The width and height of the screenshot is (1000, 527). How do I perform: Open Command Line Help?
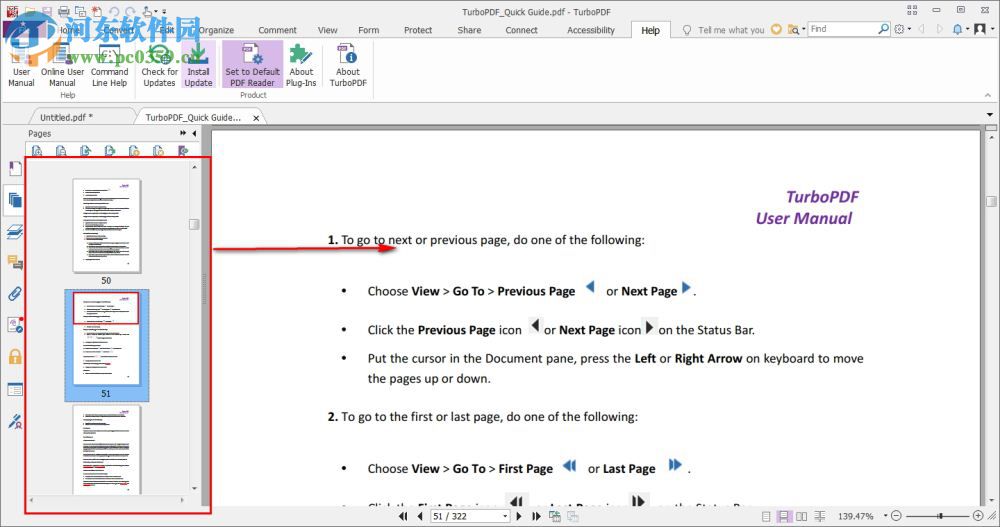point(109,66)
